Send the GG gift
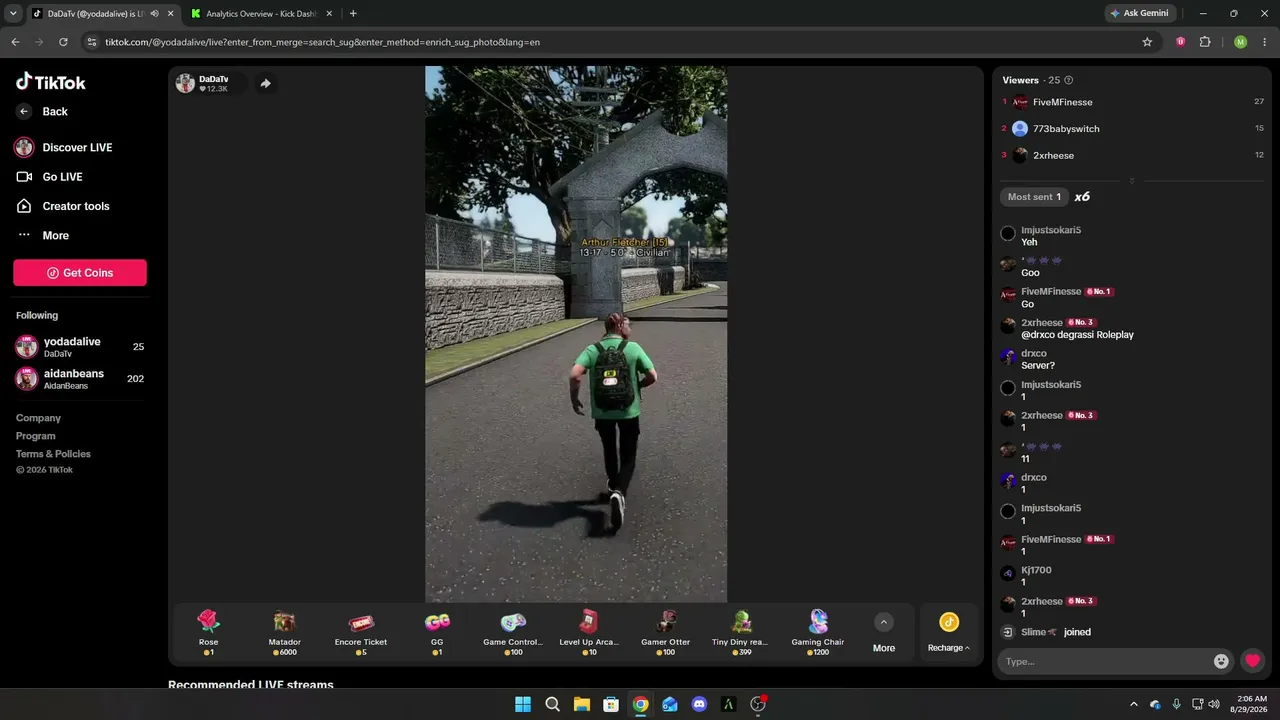This screenshot has width=1280, height=720. click(x=437, y=633)
